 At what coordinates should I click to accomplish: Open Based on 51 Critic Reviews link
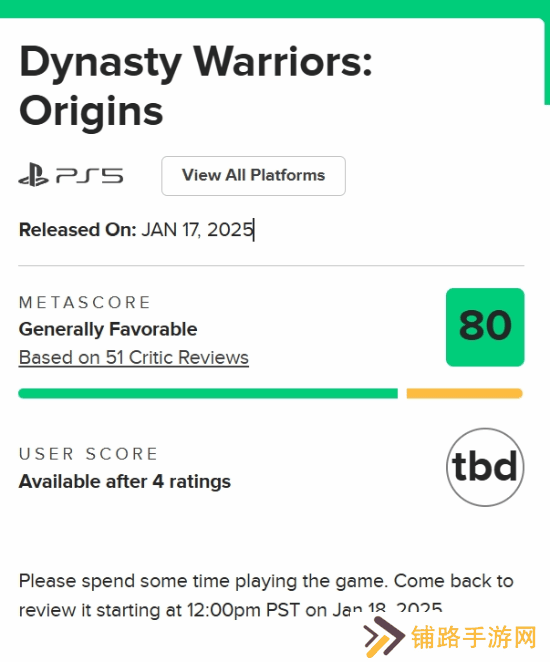tap(134, 358)
